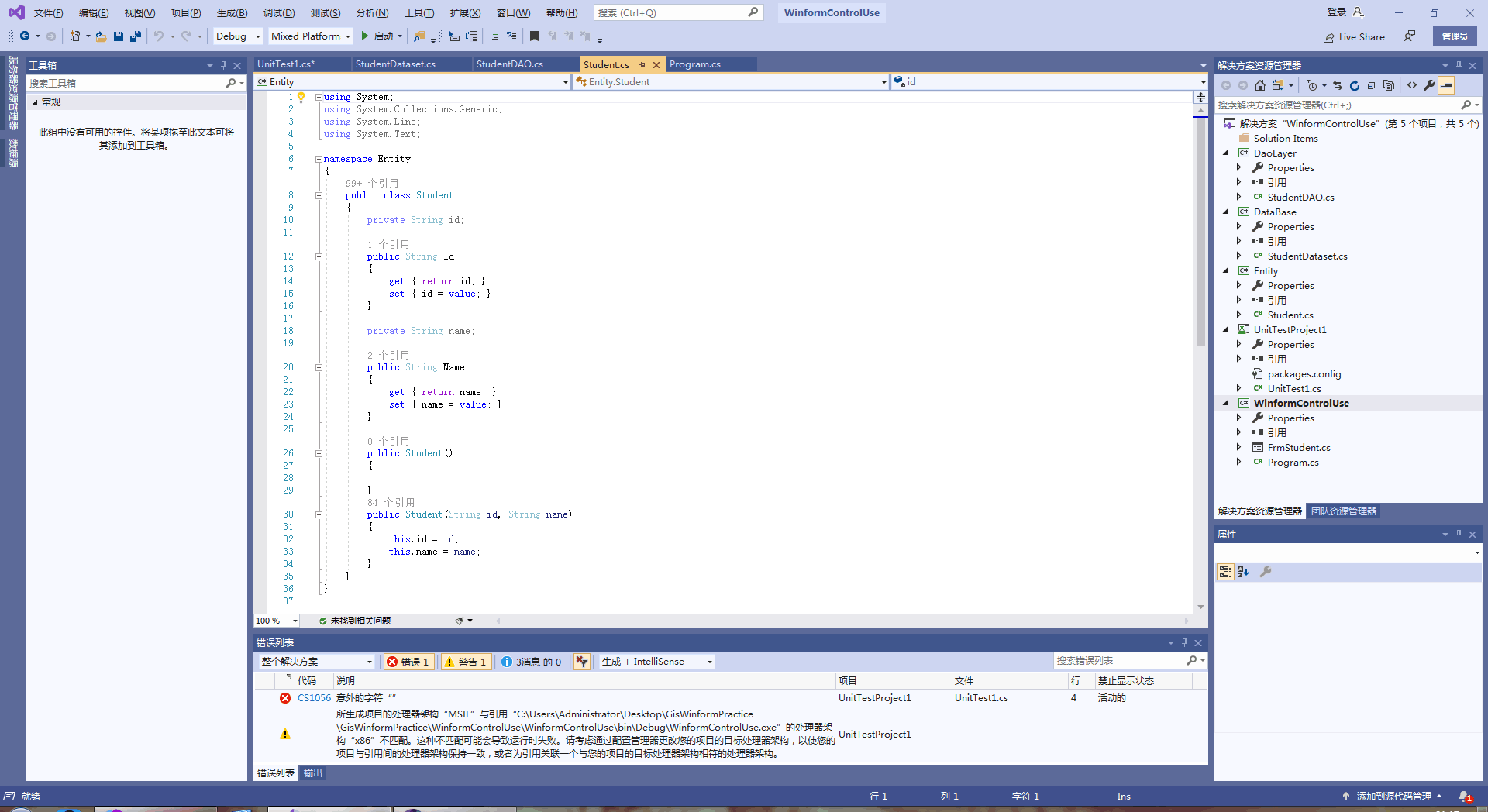
Task: Click the Save single-disk icon
Action: 119,36
